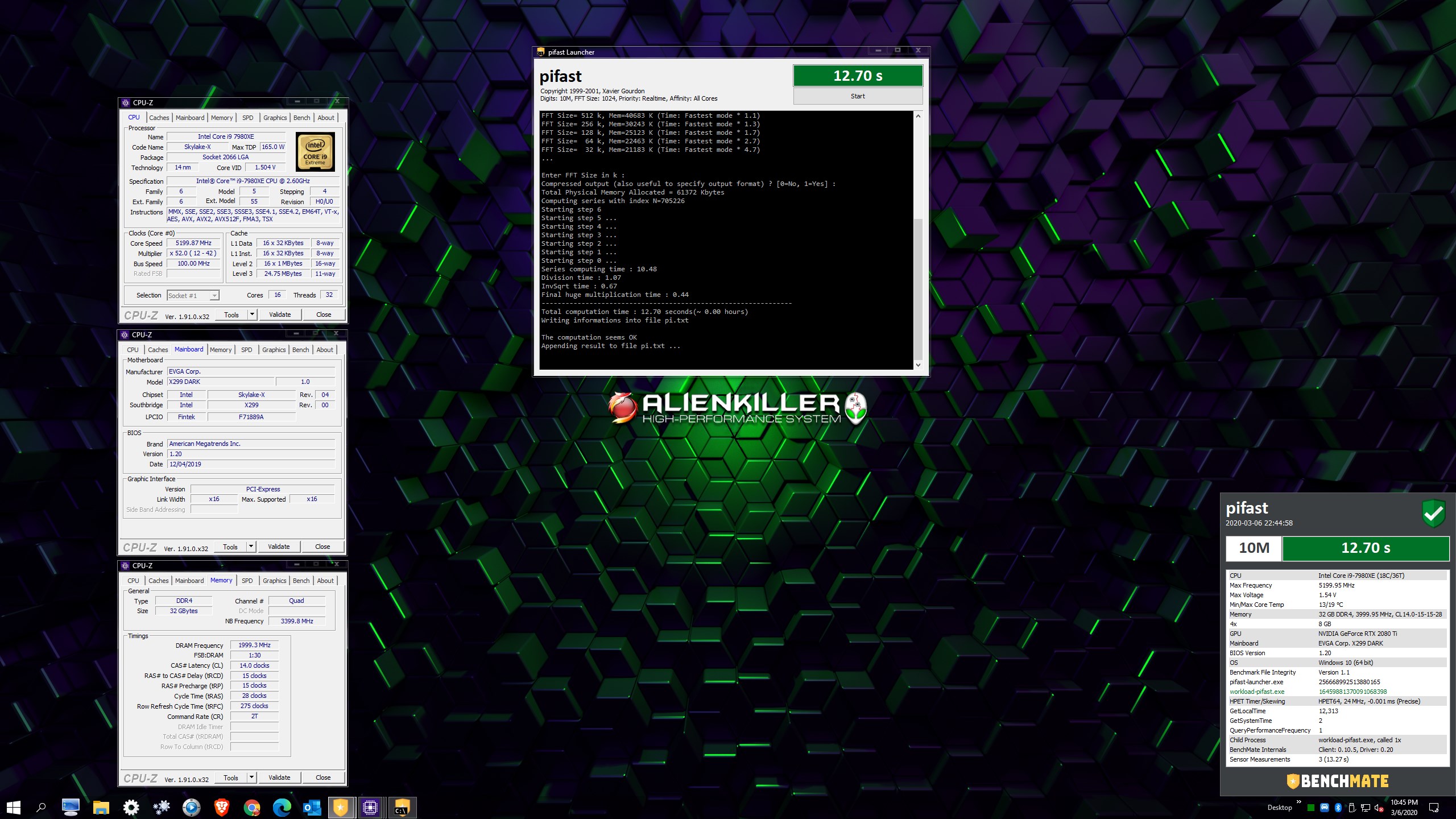Expand Tools dropdown arrow in top CPU-Z window
The height and width of the screenshot is (819, 1456).
click(x=252, y=315)
